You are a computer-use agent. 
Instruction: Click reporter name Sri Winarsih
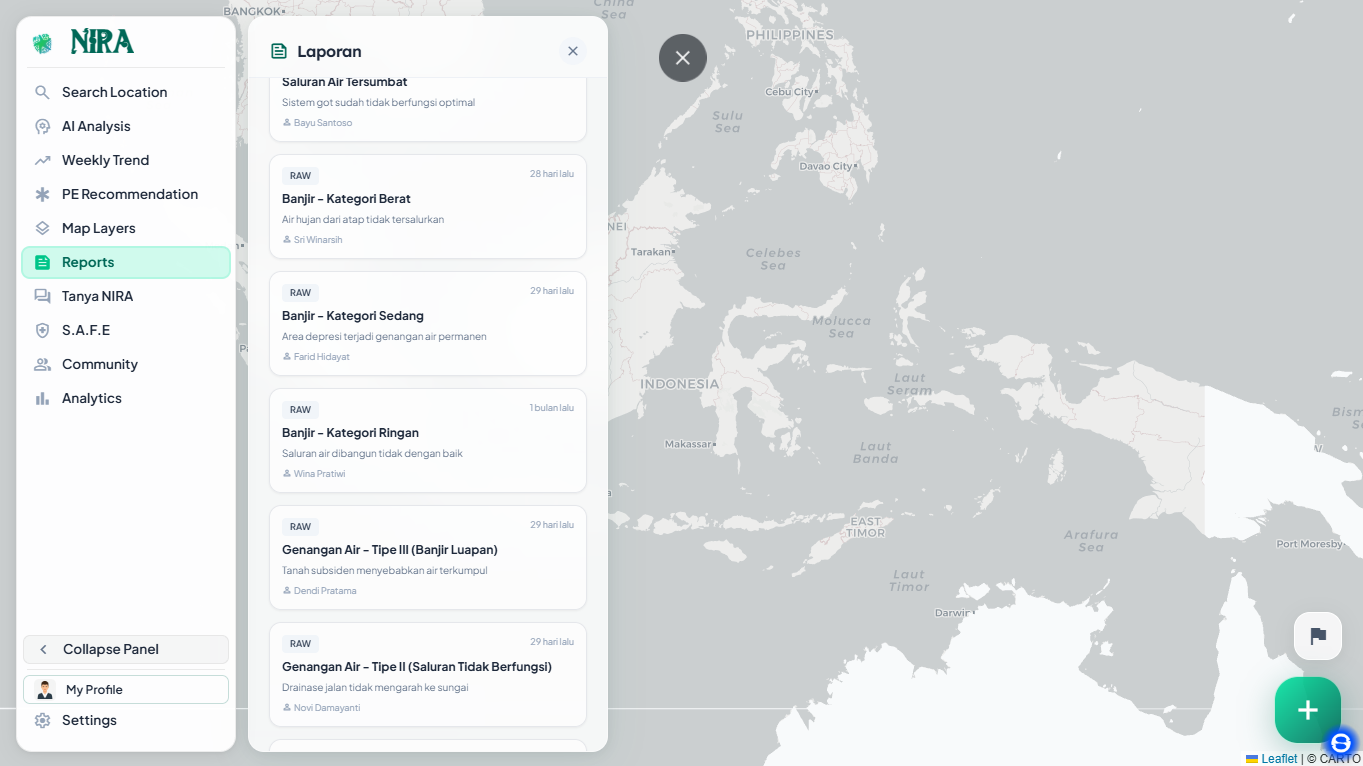coord(318,240)
